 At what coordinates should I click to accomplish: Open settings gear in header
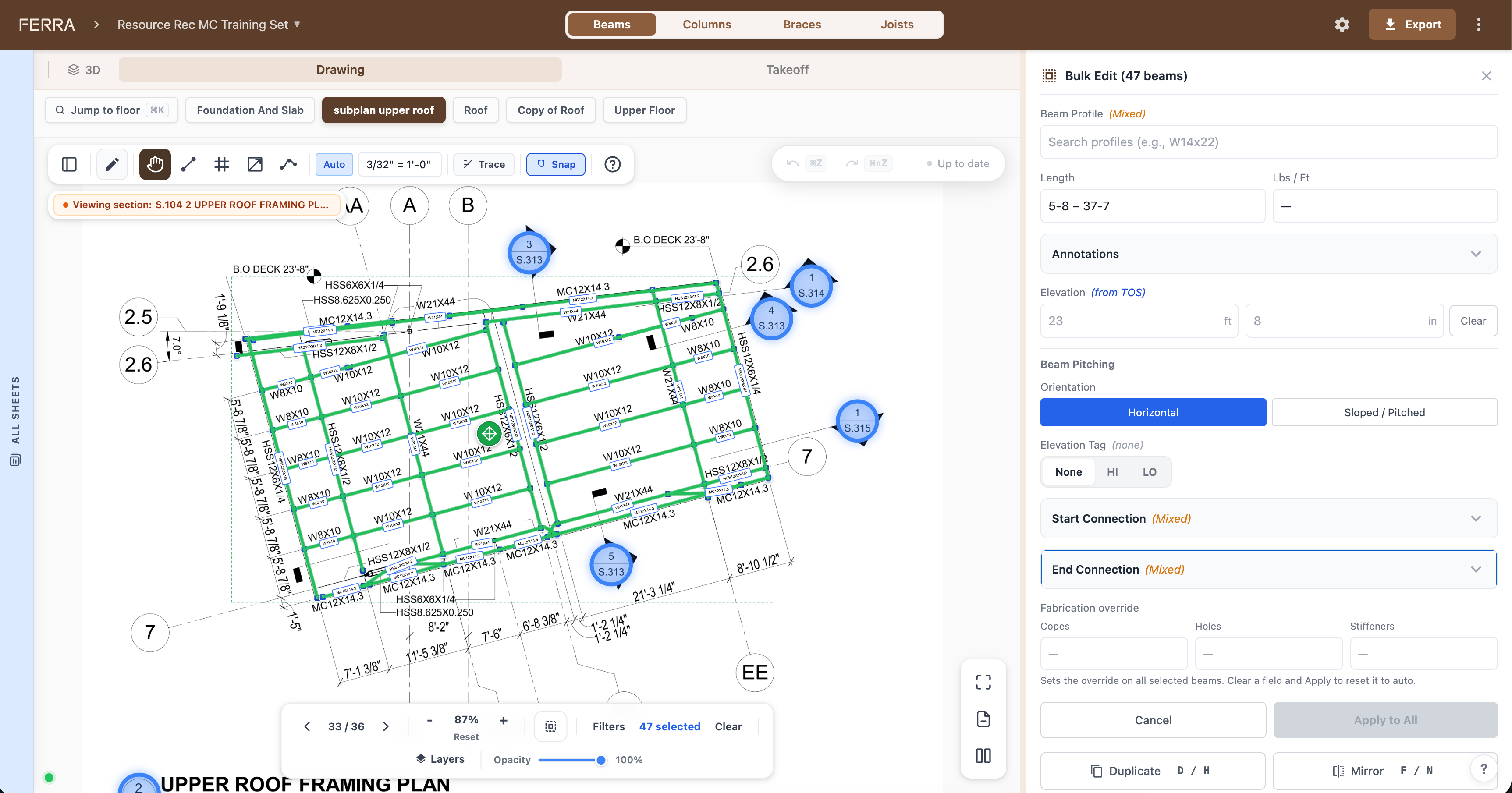click(x=1342, y=25)
